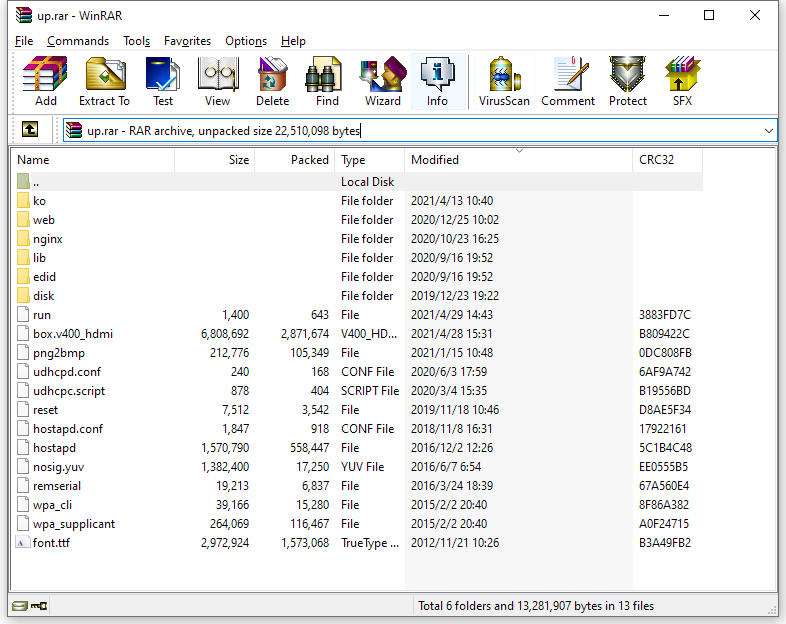Open the Help menu

[293, 41]
